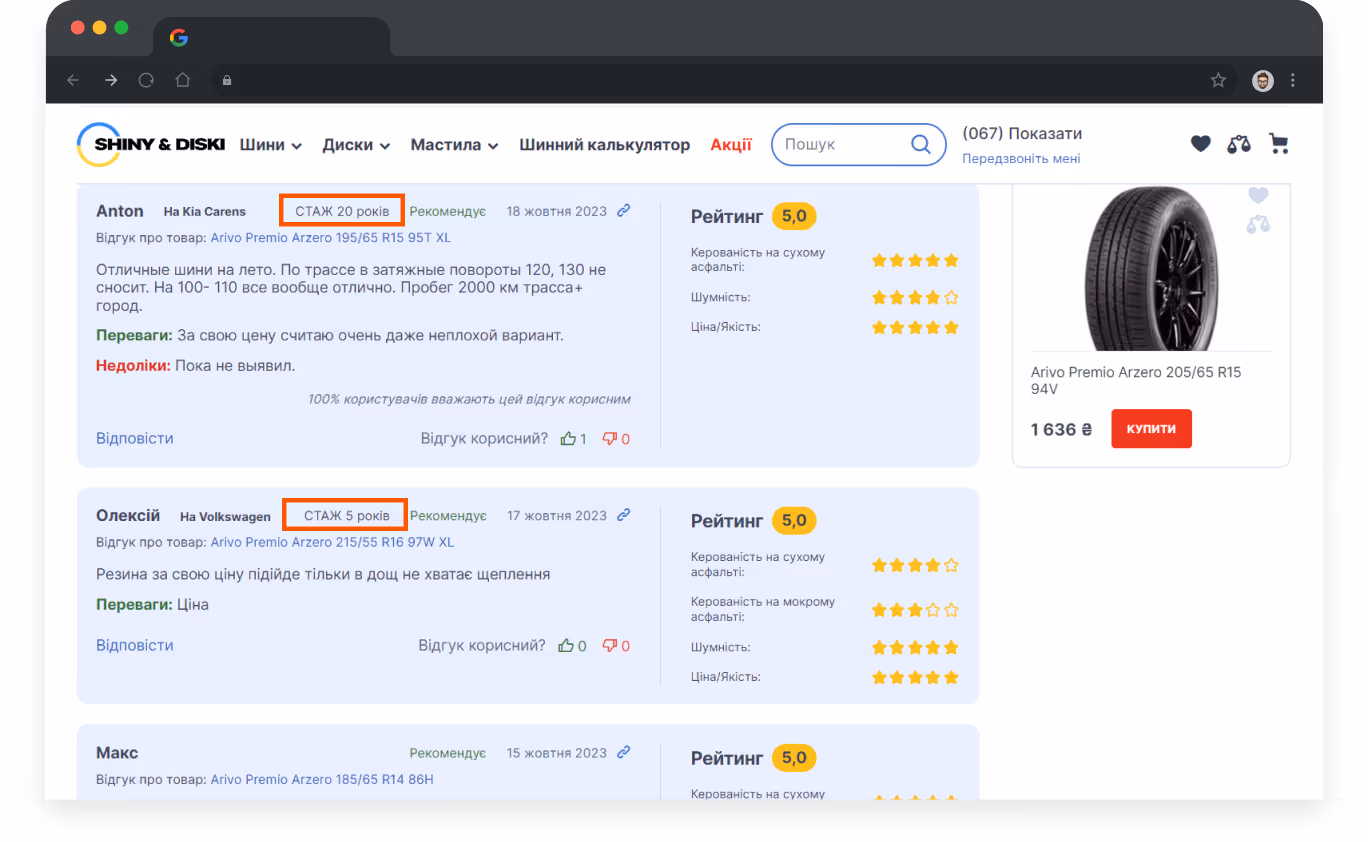Click Олексій reviewer name
1368x842 pixels.
pos(128,516)
